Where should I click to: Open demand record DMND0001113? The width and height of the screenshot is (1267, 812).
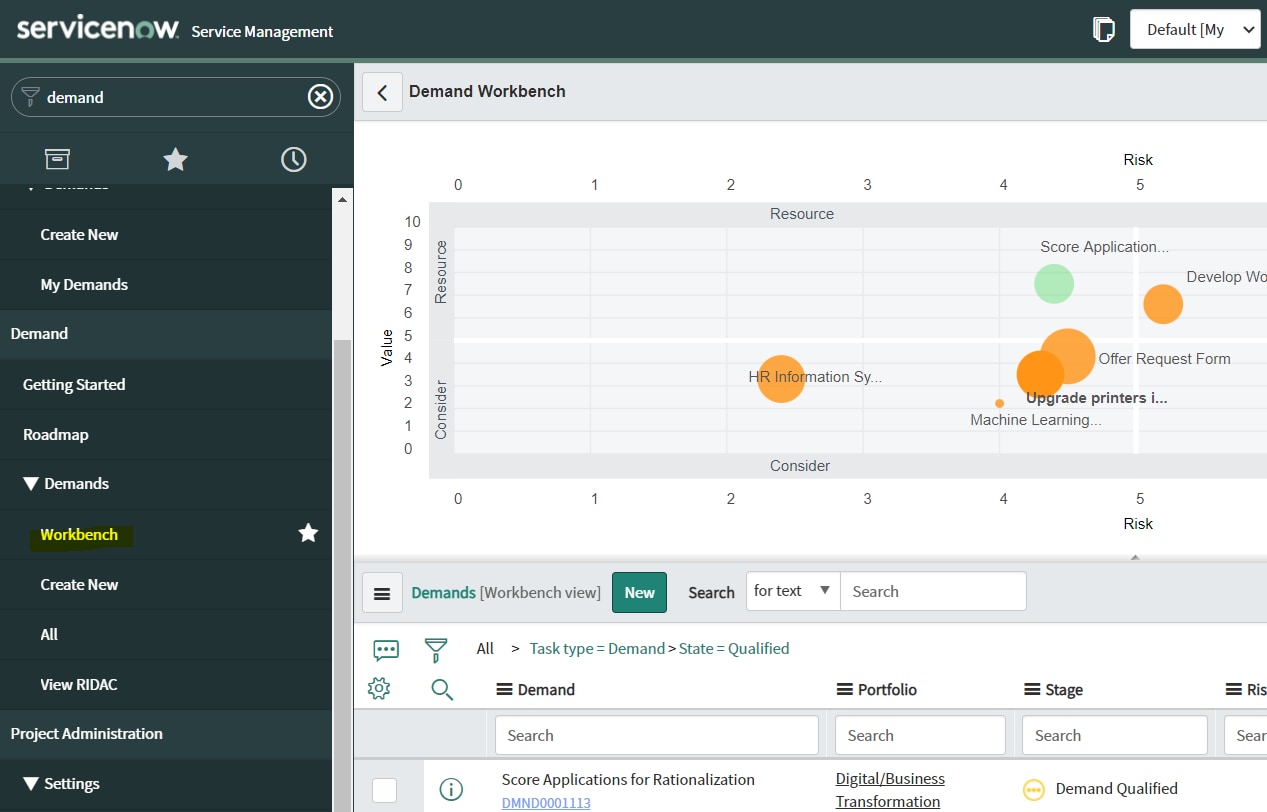coord(546,802)
